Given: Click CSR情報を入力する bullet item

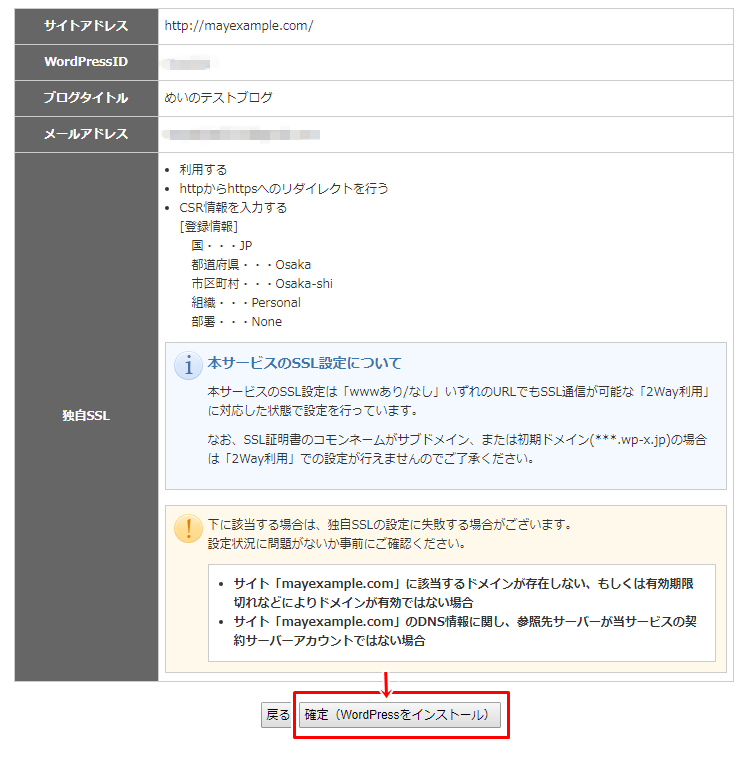Looking at the screenshot, I should (233, 208).
